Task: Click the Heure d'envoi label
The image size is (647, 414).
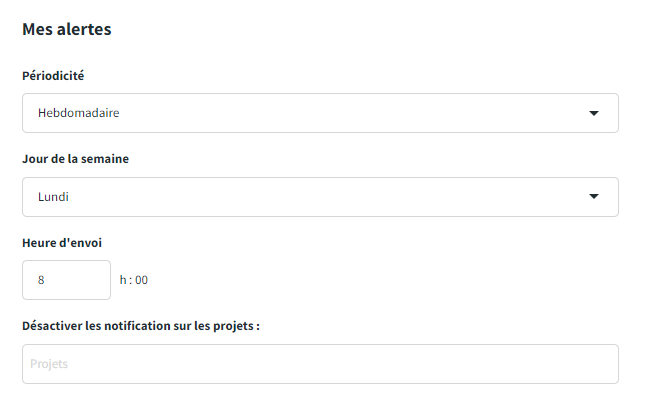Action: [62, 243]
